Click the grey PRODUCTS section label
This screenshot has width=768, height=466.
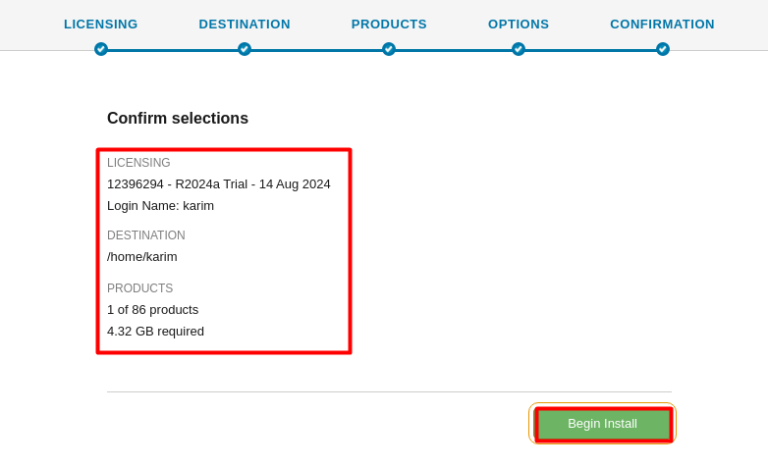tap(140, 288)
